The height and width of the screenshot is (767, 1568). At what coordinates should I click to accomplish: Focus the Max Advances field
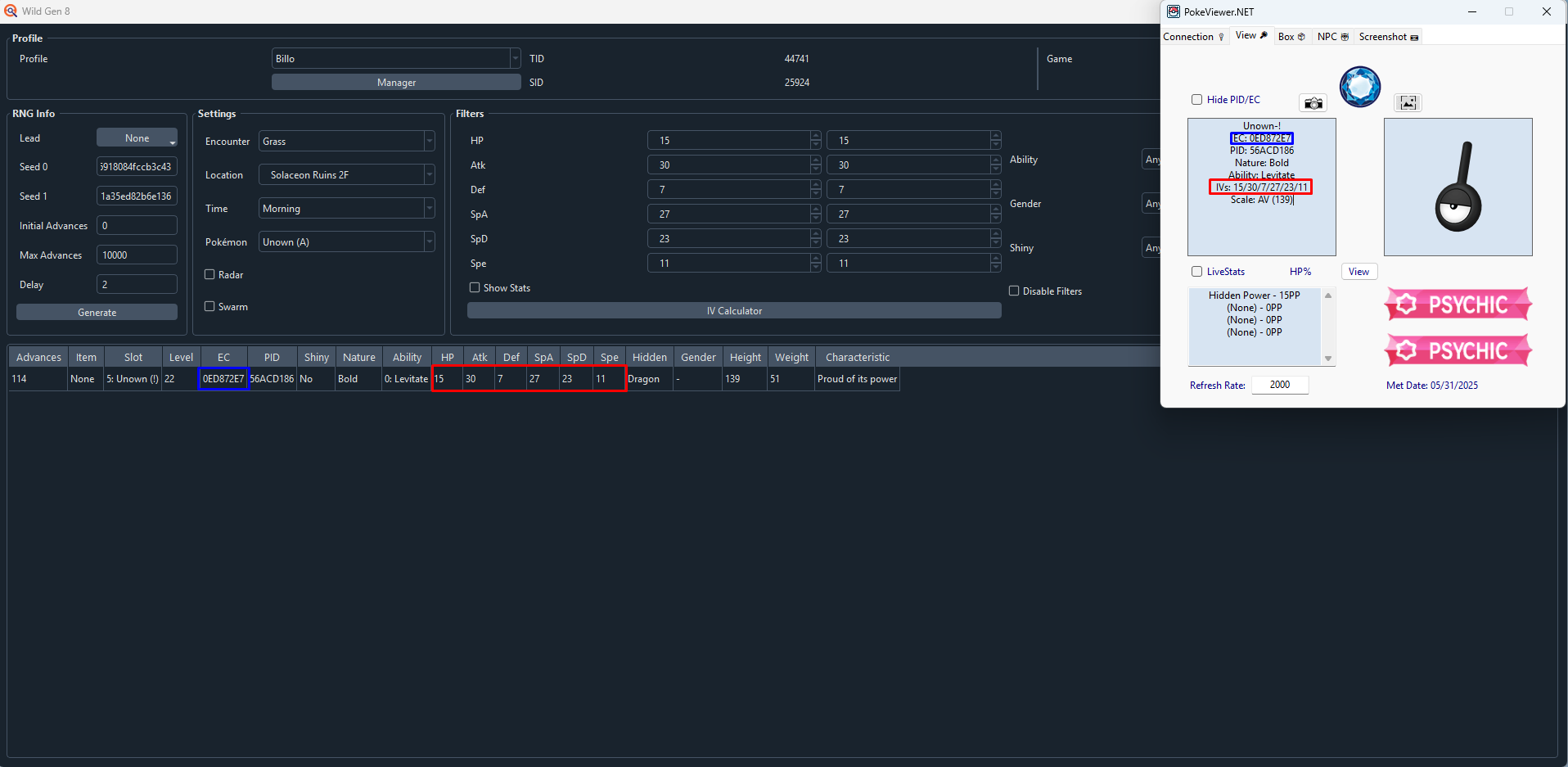137,255
